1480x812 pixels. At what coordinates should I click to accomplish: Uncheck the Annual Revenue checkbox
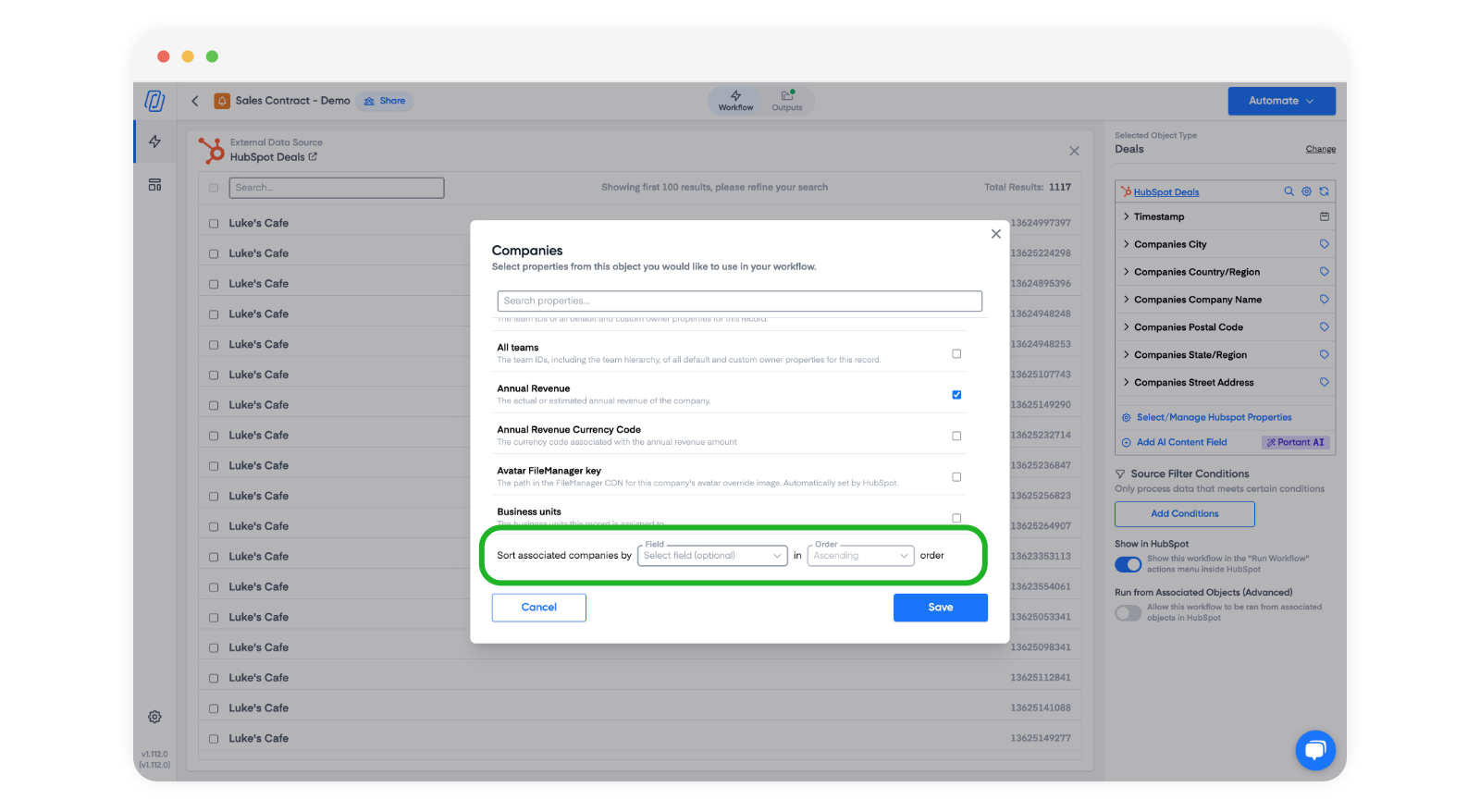pyautogui.click(x=956, y=395)
